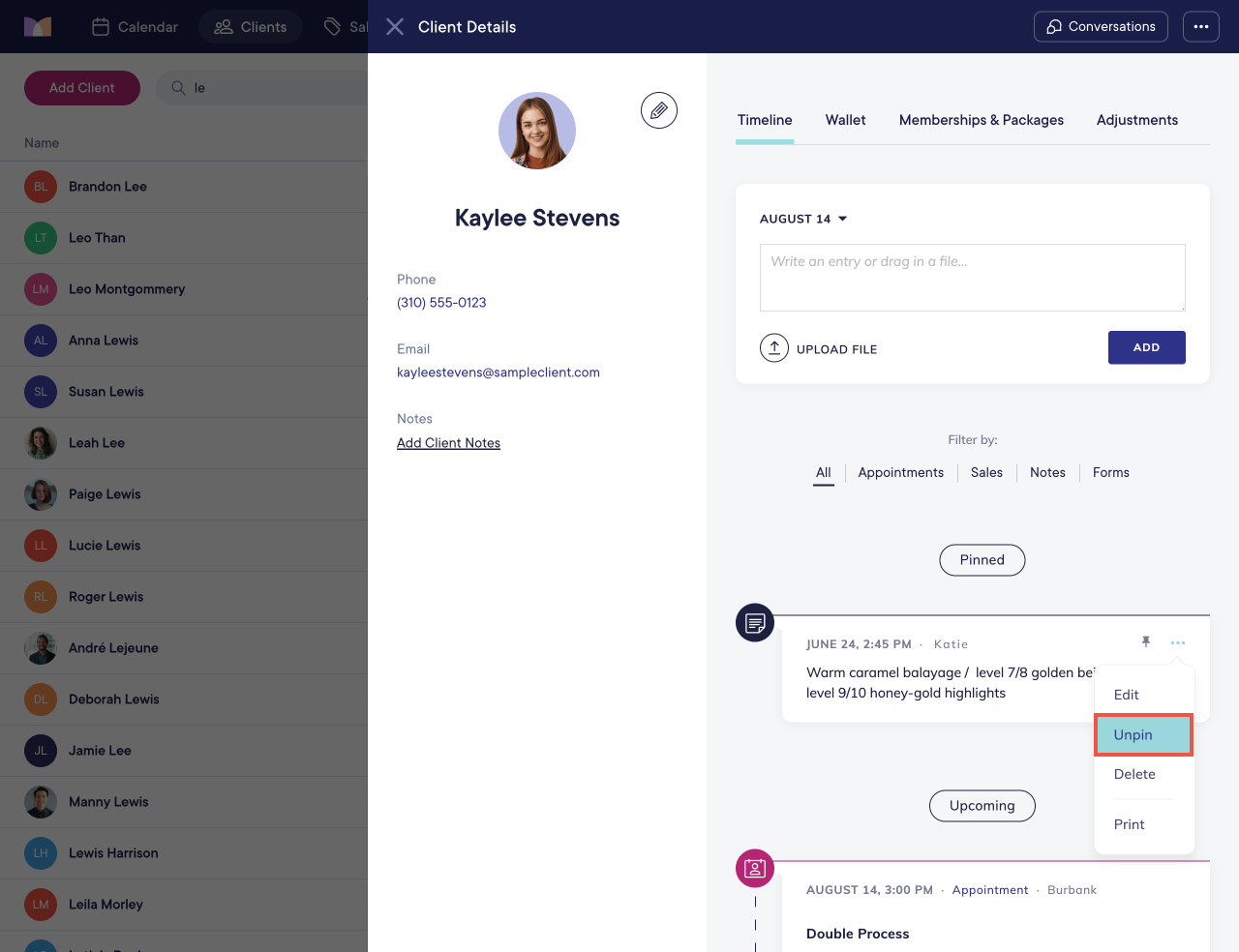The width and height of the screenshot is (1239, 952).
Task: Select Lucie Lewis in client list
Action: [184, 546]
